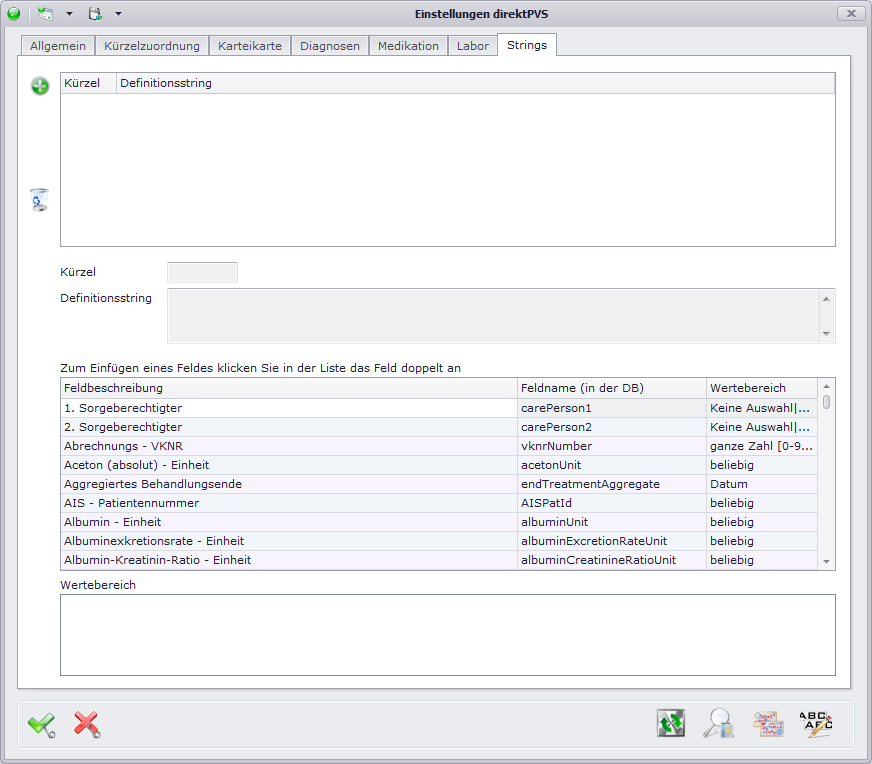This screenshot has height=764, width=872.
Task: Select row '2. Sorgeberechtigter'
Action: tap(439, 427)
